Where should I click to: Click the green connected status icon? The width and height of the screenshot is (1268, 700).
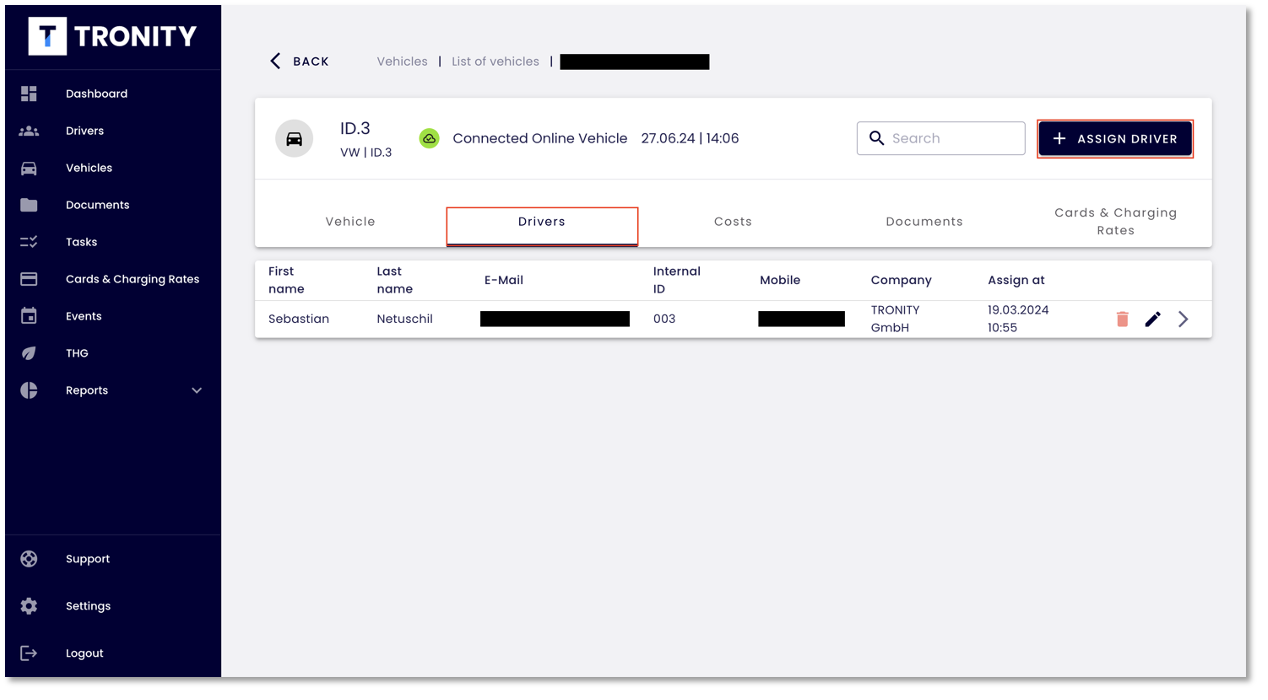point(429,139)
